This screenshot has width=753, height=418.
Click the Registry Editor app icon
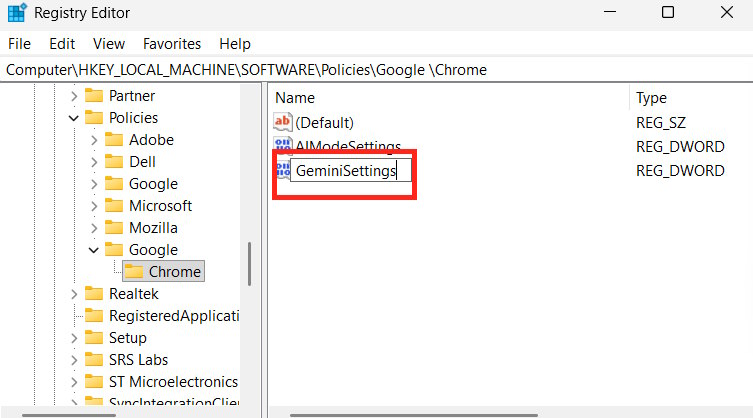(x=17, y=12)
